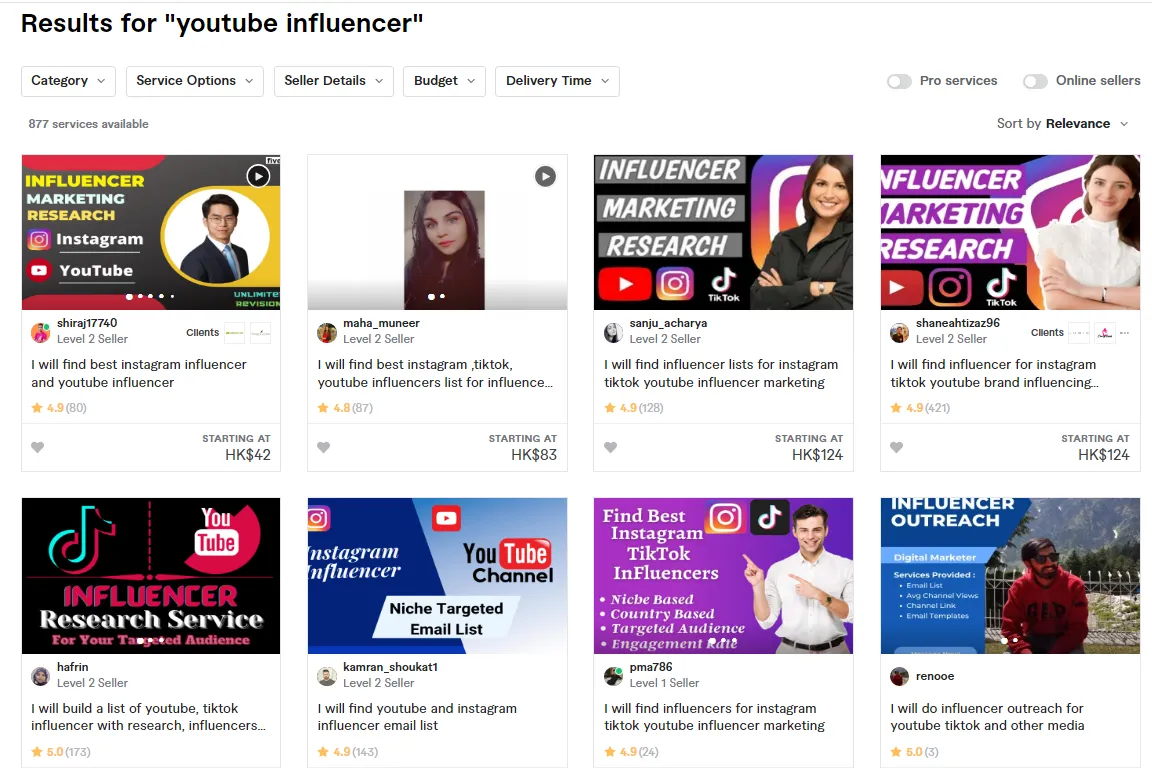Open kamran_shoukat1 seller profile link

tap(390, 667)
